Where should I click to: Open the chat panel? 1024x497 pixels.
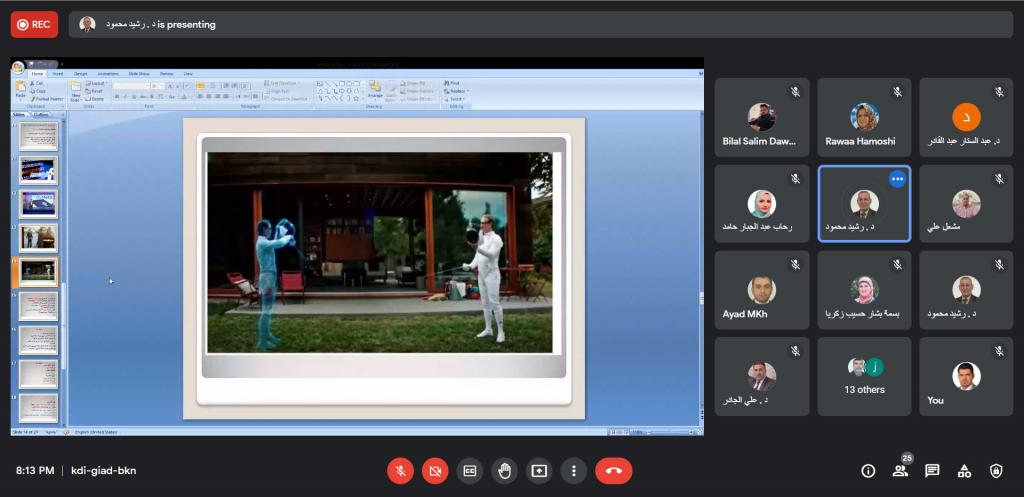pos(932,471)
